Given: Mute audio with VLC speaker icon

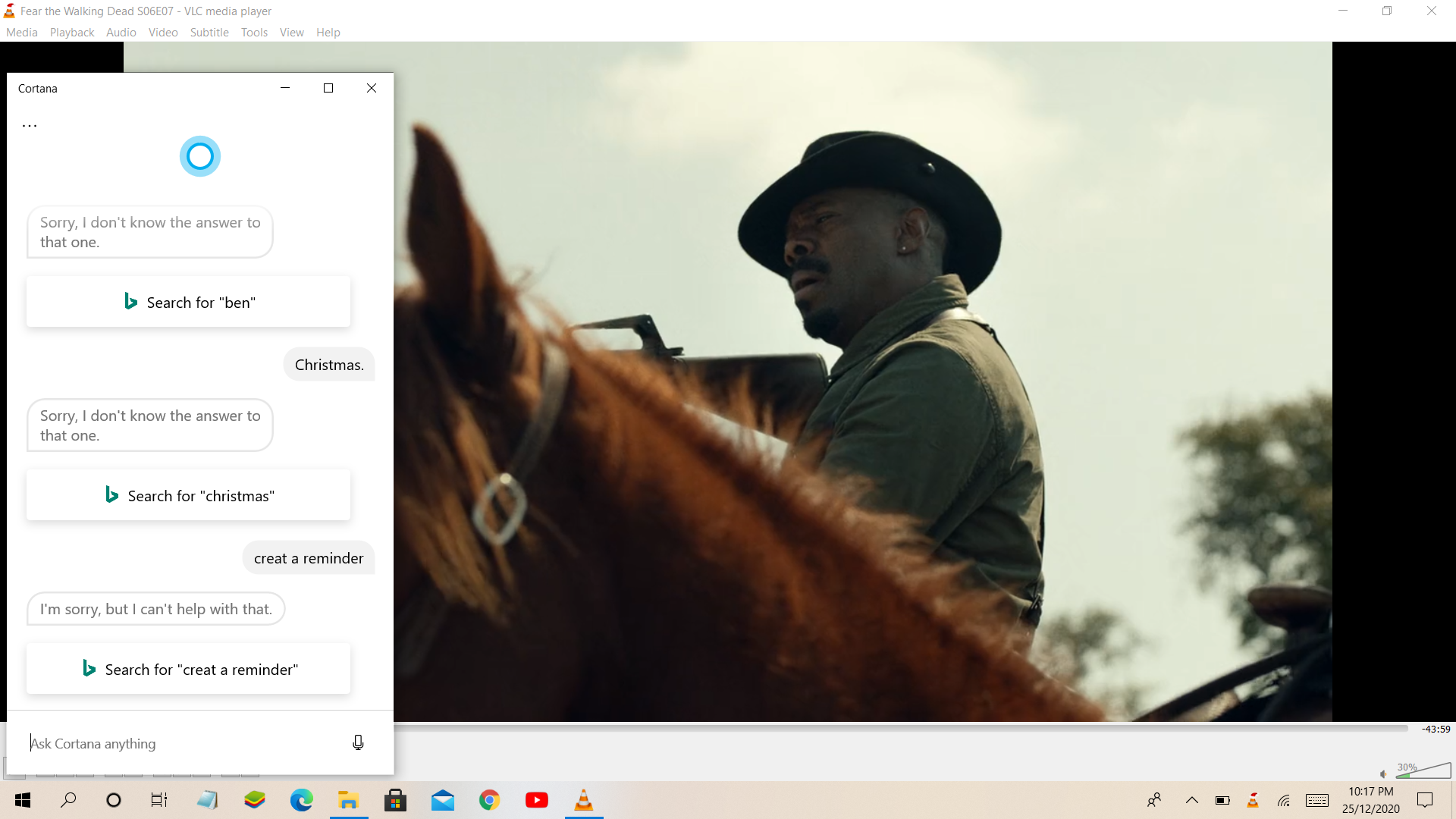Looking at the screenshot, I should click(x=1384, y=773).
